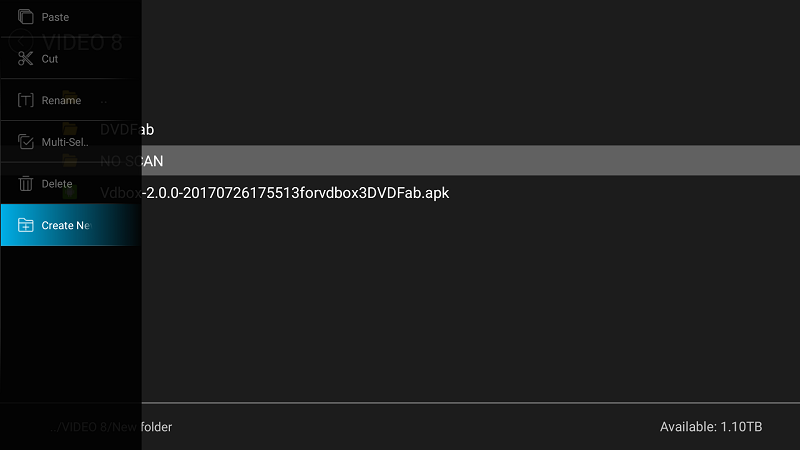This screenshot has height=450, width=800.
Task: Click the Create New folder plus icon
Action: pyautogui.click(x=26, y=225)
